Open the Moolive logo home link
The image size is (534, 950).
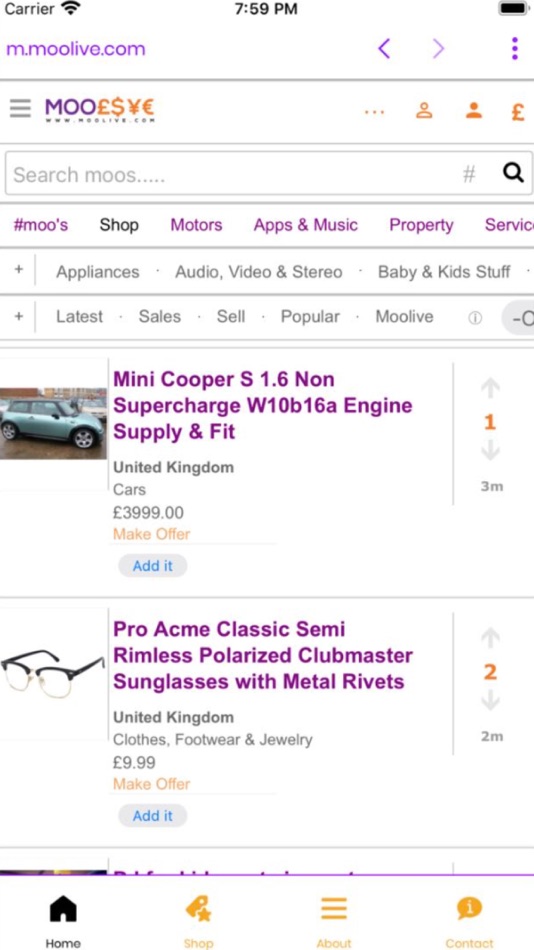[x=99, y=110]
